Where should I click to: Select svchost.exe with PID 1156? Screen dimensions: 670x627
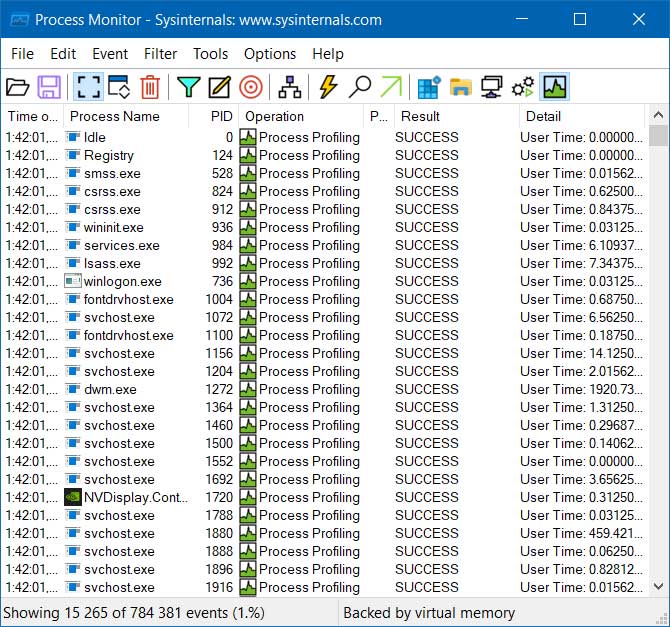325,353
